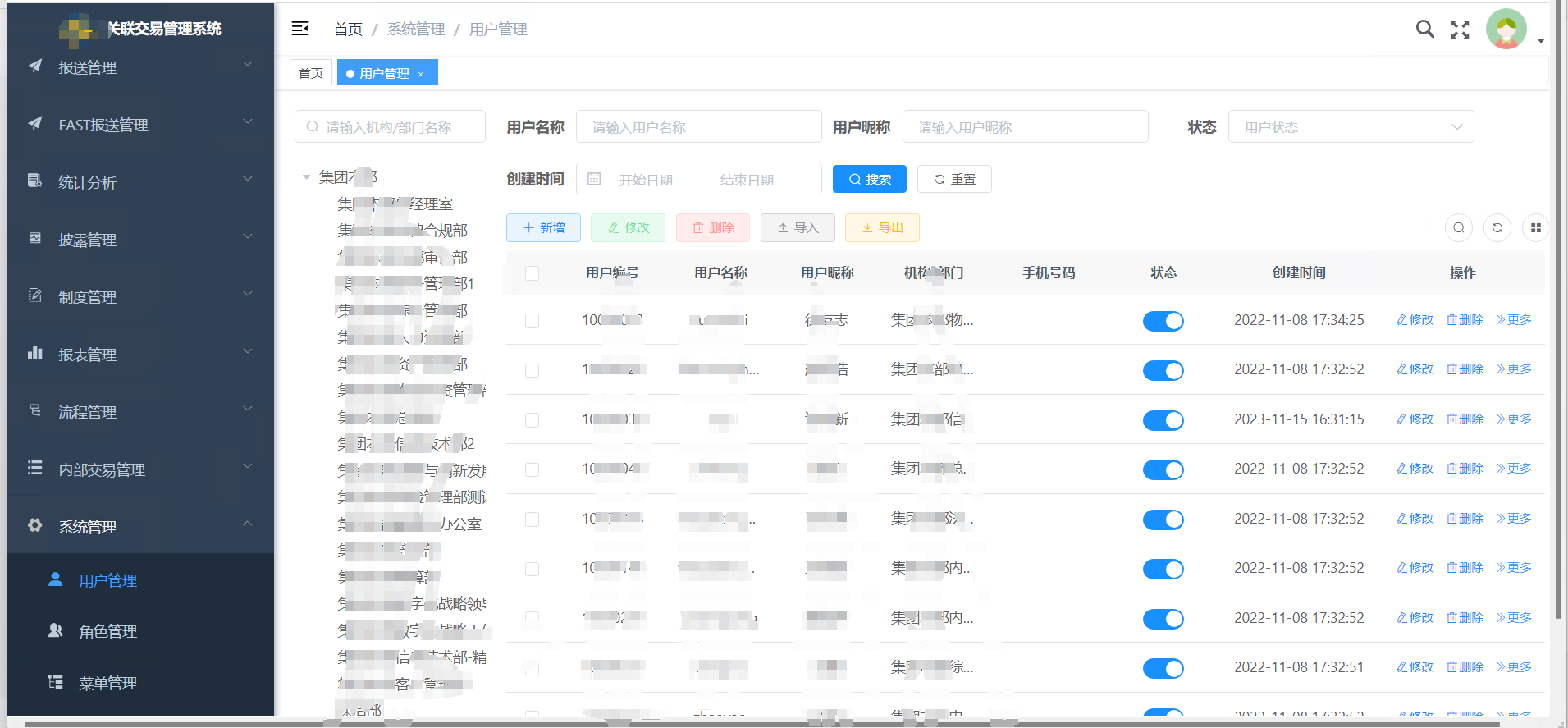1568x728 pixels.
Task: Focus the 请输入用户名称 input field
Action: tap(699, 127)
